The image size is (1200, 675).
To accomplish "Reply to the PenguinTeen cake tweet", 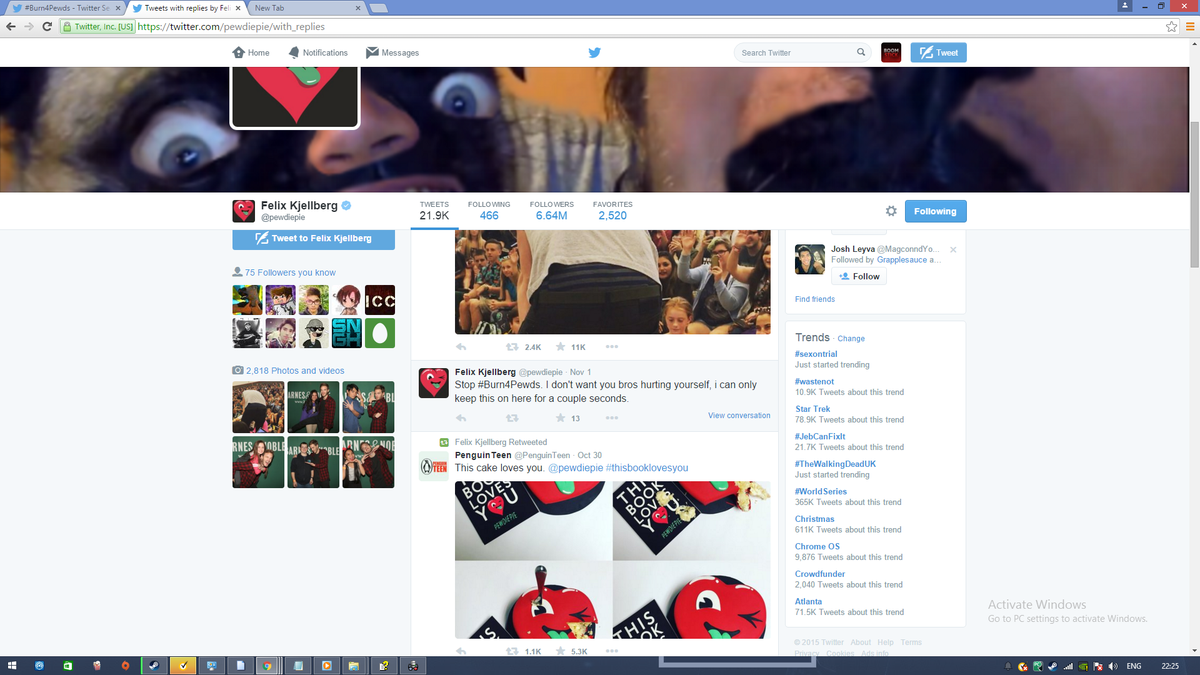I will point(461,651).
